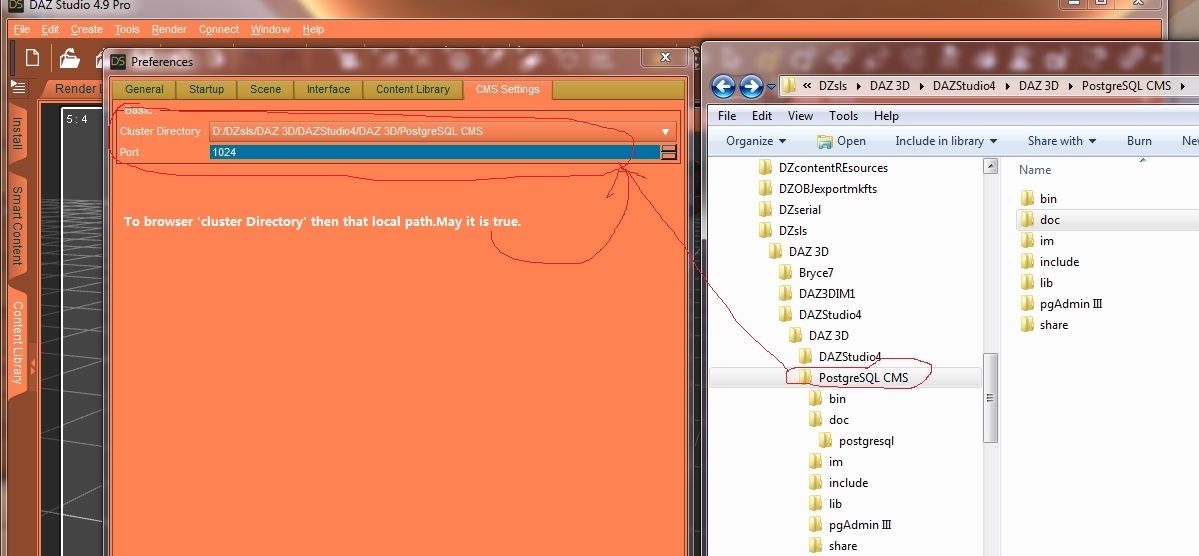Click the pgAdmin III folder in the file list
The width and height of the screenshot is (1199, 556).
(x=1061, y=304)
